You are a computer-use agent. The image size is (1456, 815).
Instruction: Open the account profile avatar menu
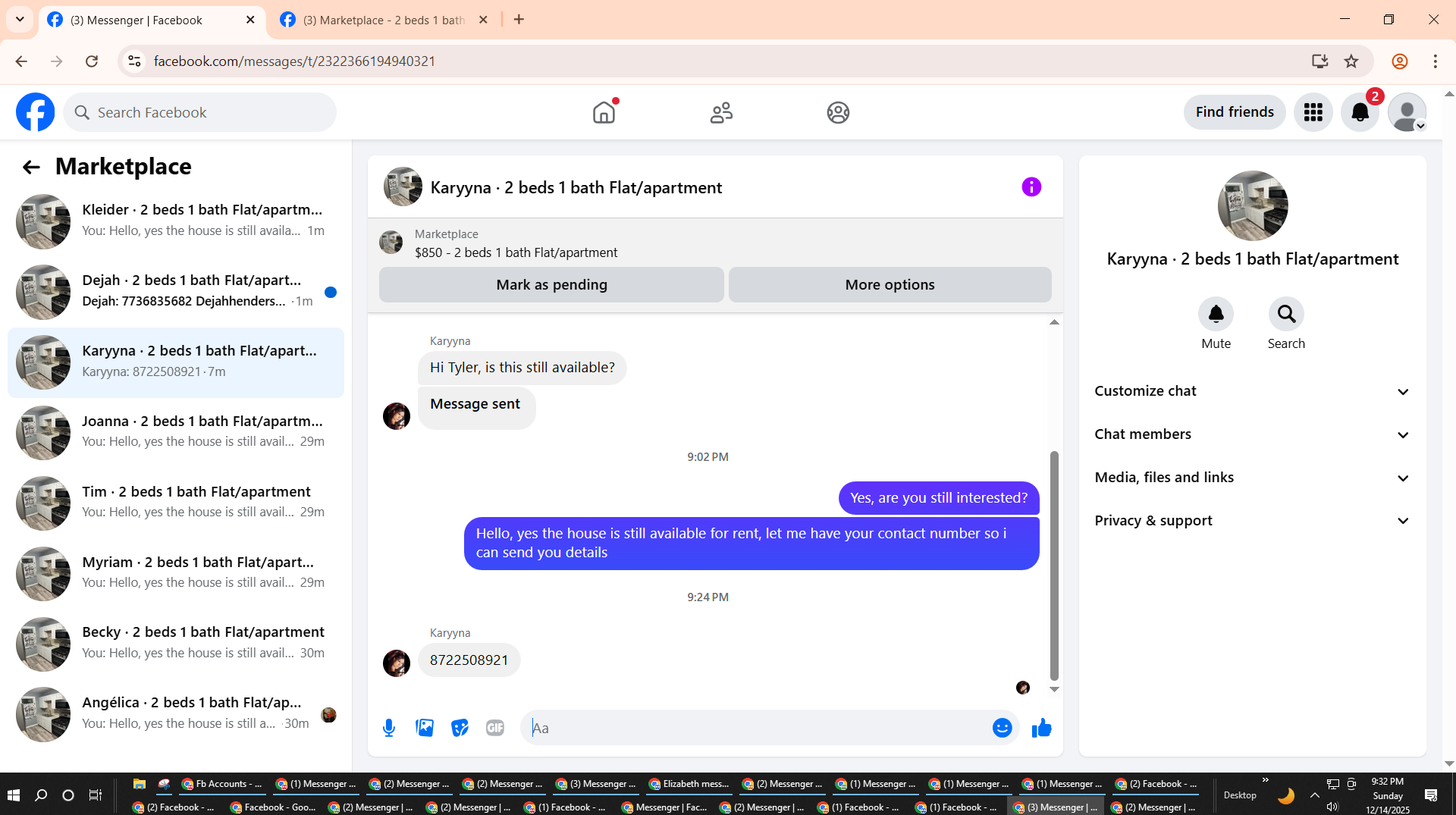[x=1407, y=112]
